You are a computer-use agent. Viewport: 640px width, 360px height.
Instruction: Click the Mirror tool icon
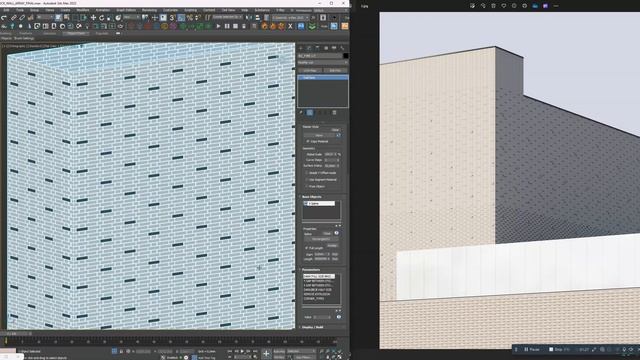point(249,18)
